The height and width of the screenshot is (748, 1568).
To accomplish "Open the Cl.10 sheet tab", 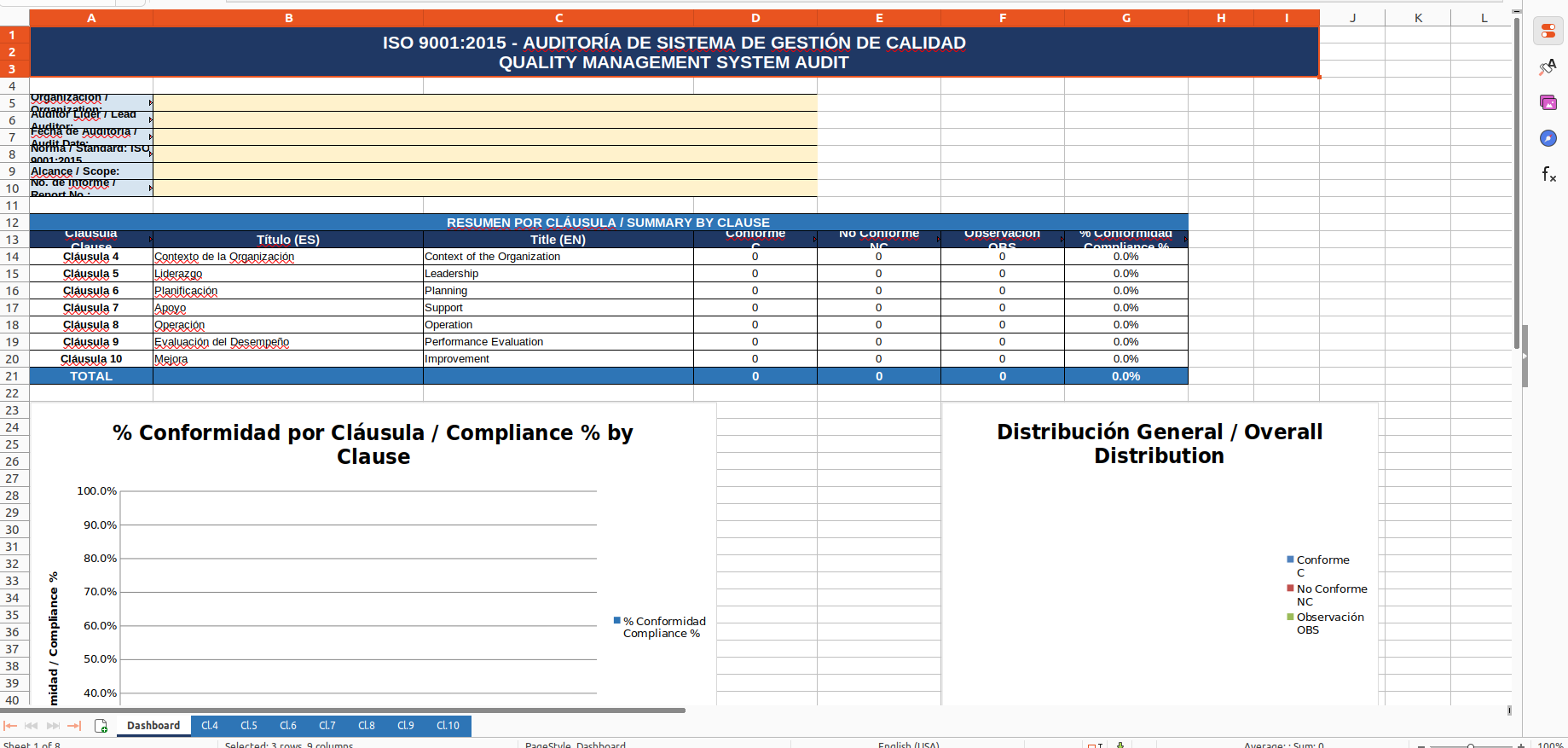I will [448, 726].
